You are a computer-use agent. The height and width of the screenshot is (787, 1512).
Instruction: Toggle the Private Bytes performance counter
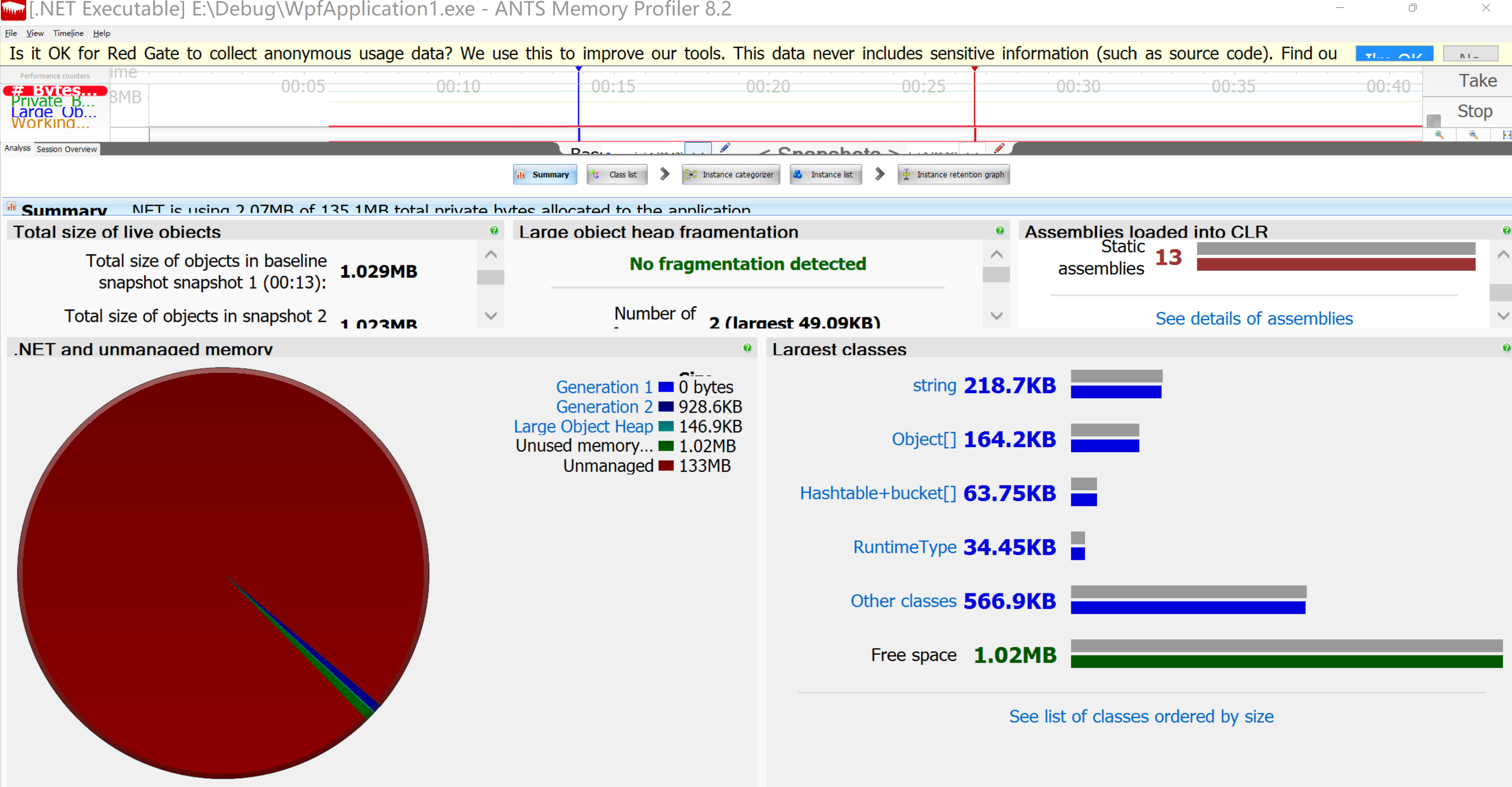[53, 101]
